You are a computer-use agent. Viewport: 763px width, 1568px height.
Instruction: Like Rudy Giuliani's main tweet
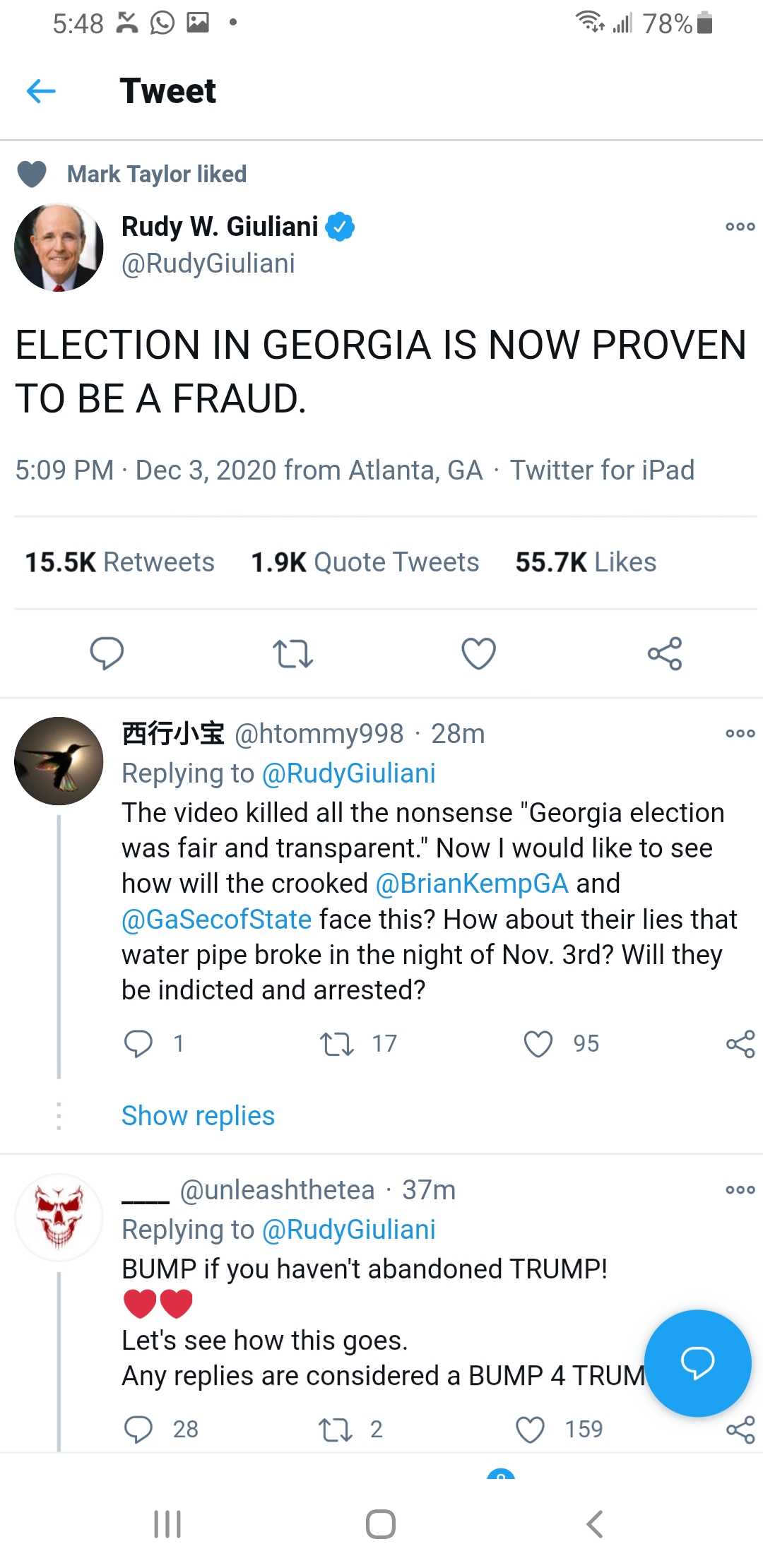pos(478,653)
